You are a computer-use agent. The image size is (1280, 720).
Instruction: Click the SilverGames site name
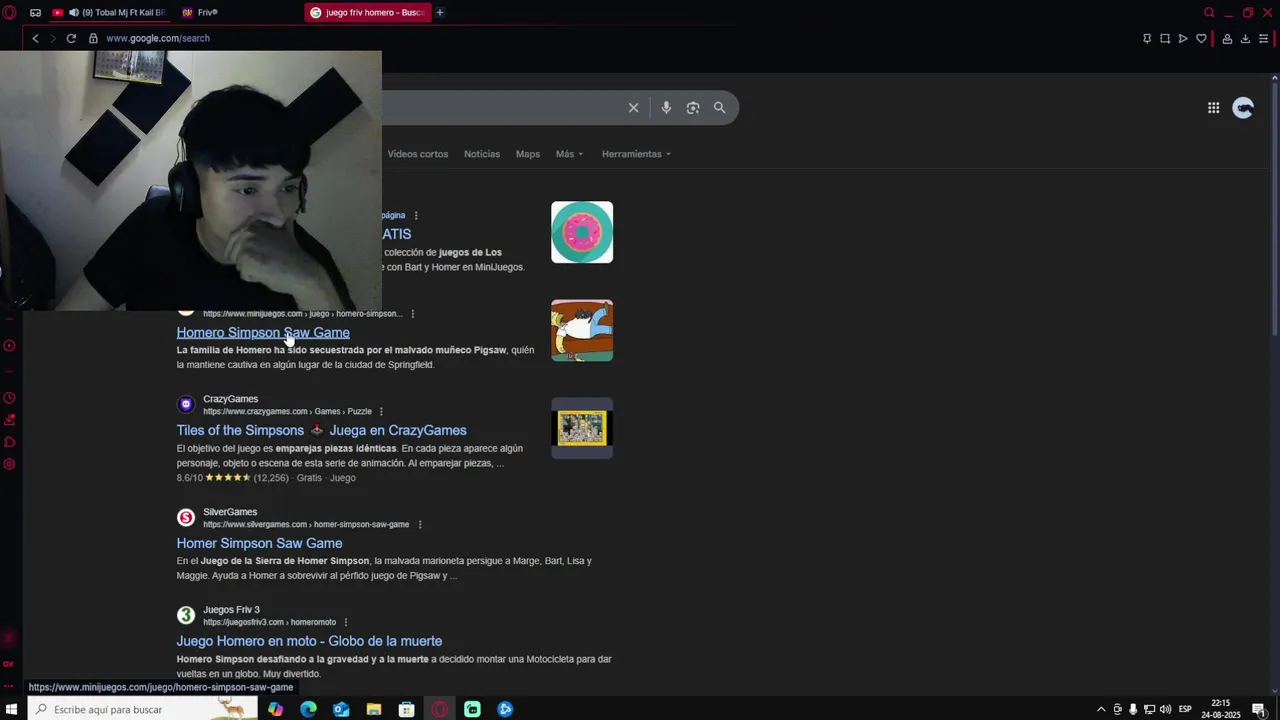click(x=230, y=512)
